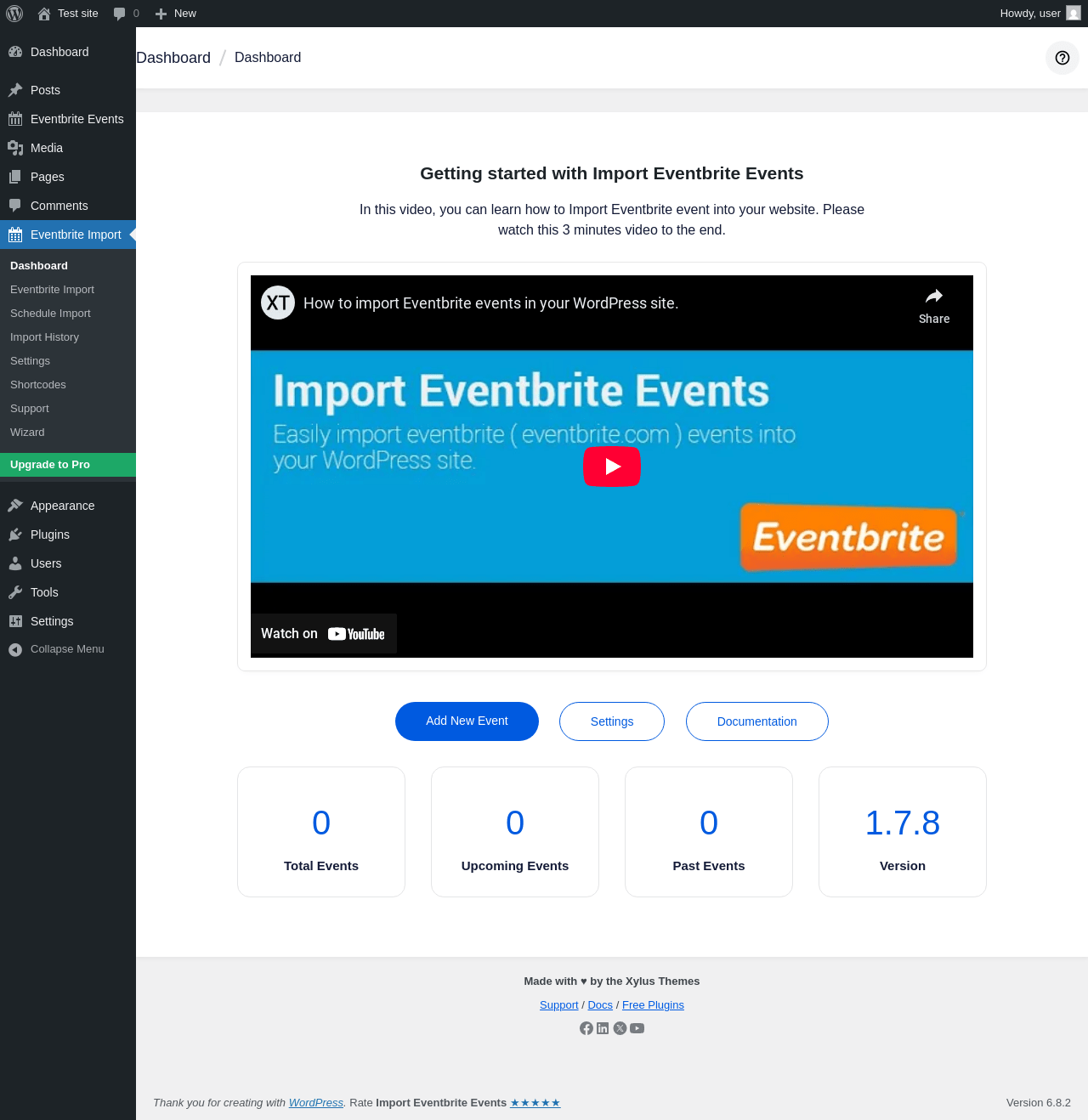Click the Add New Event button
The image size is (1088, 1120).
[x=467, y=721]
